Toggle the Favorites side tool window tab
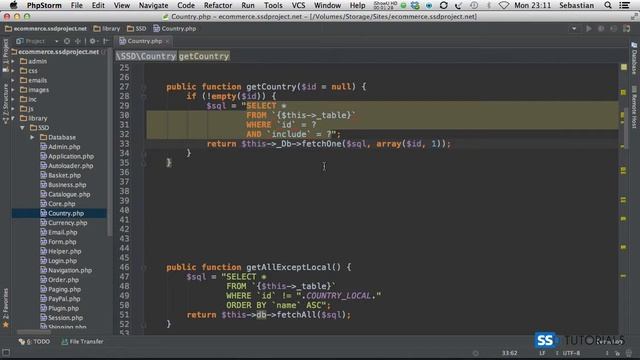Image resolution: width=640 pixels, height=360 pixels. pyautogui.click(x=5, y=308)
